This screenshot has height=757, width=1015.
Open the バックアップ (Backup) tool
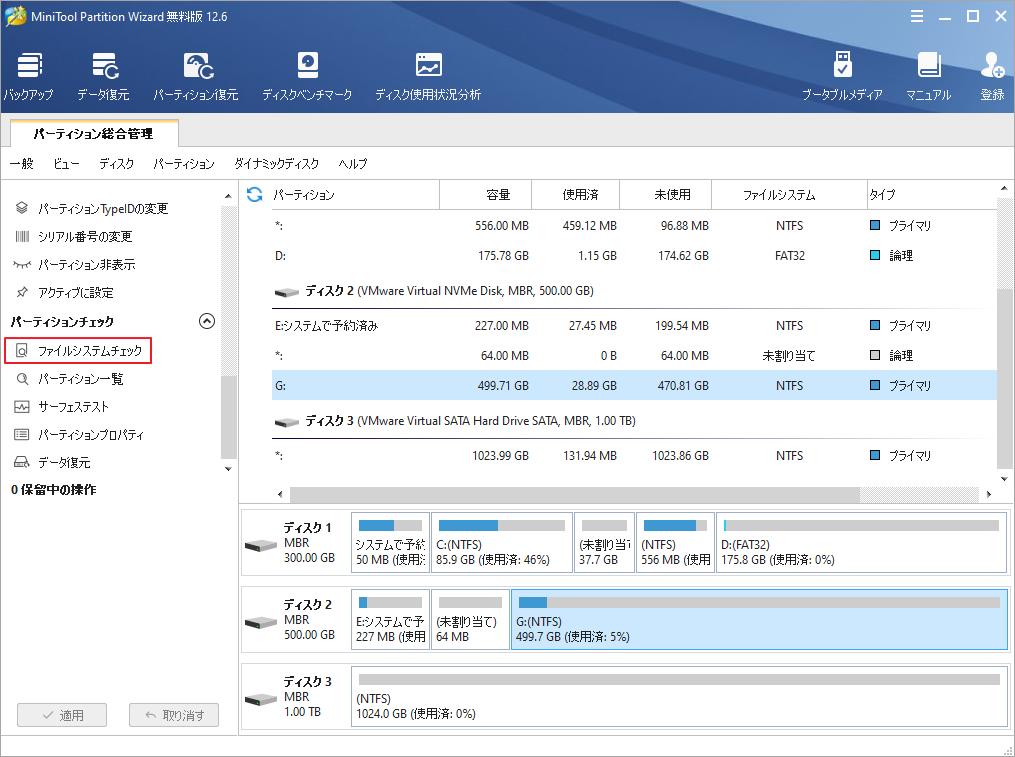coord(28,76)
